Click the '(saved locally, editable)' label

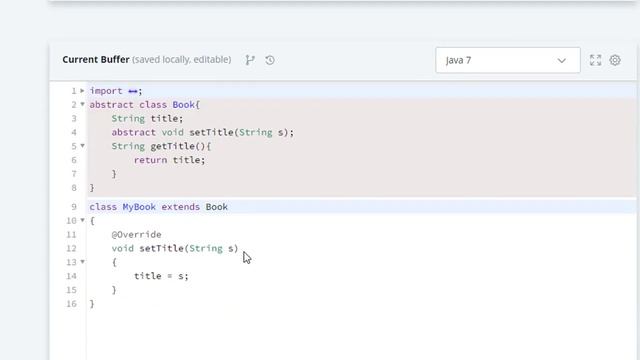coord(182,60)
